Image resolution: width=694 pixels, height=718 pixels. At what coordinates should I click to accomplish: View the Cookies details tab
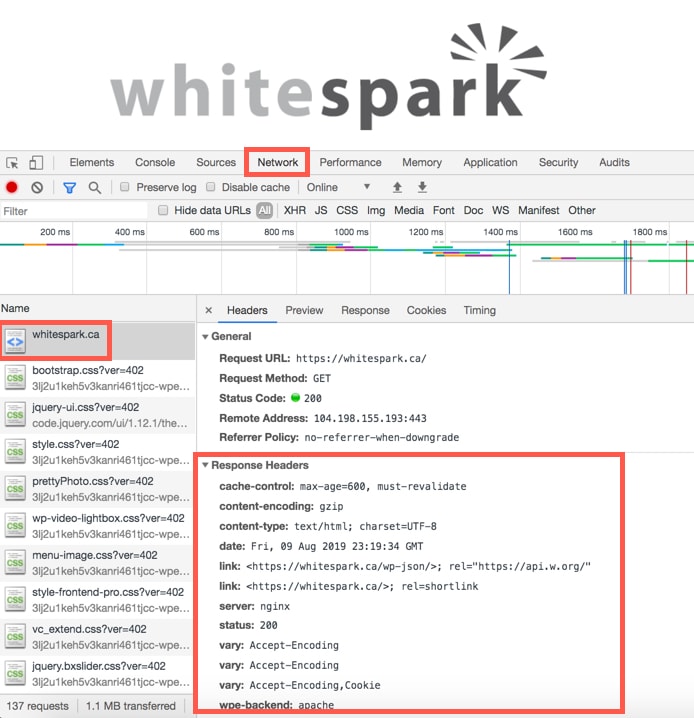tap(426, 310)
